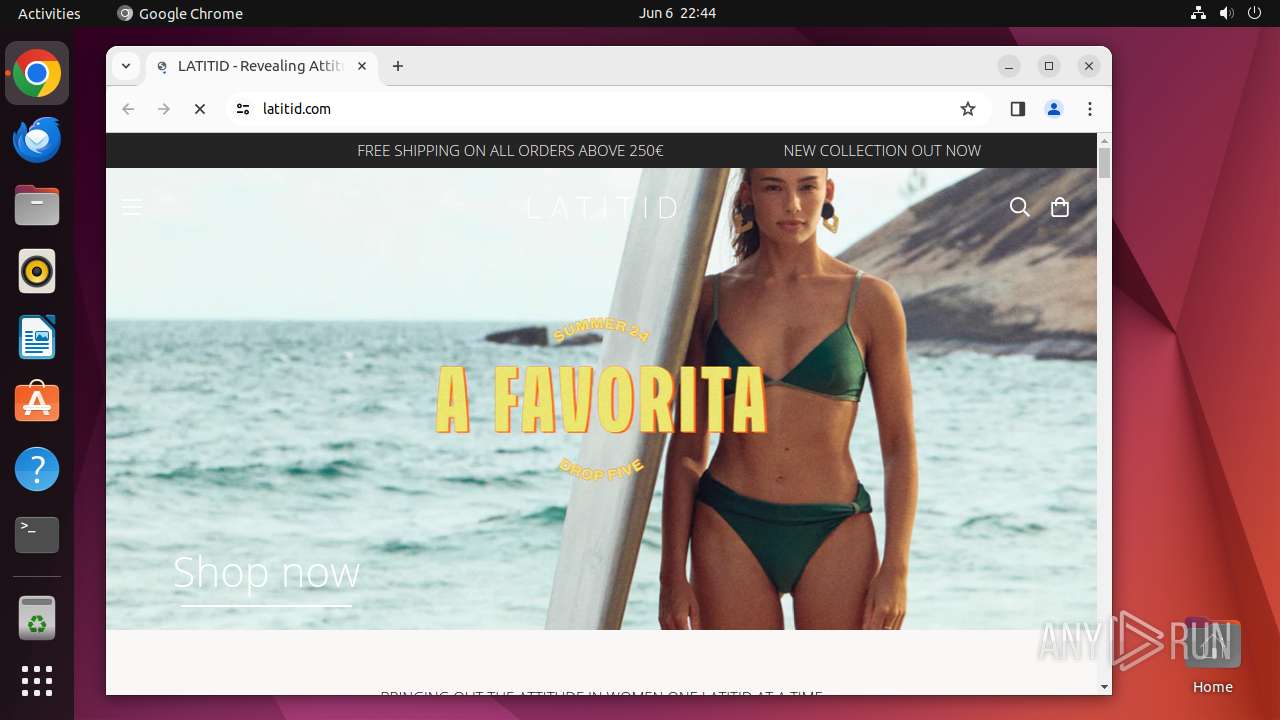Click the Shop now link
Image resolution: width=1280 pixels, height=720 pixels.
[x=266, y=573]
